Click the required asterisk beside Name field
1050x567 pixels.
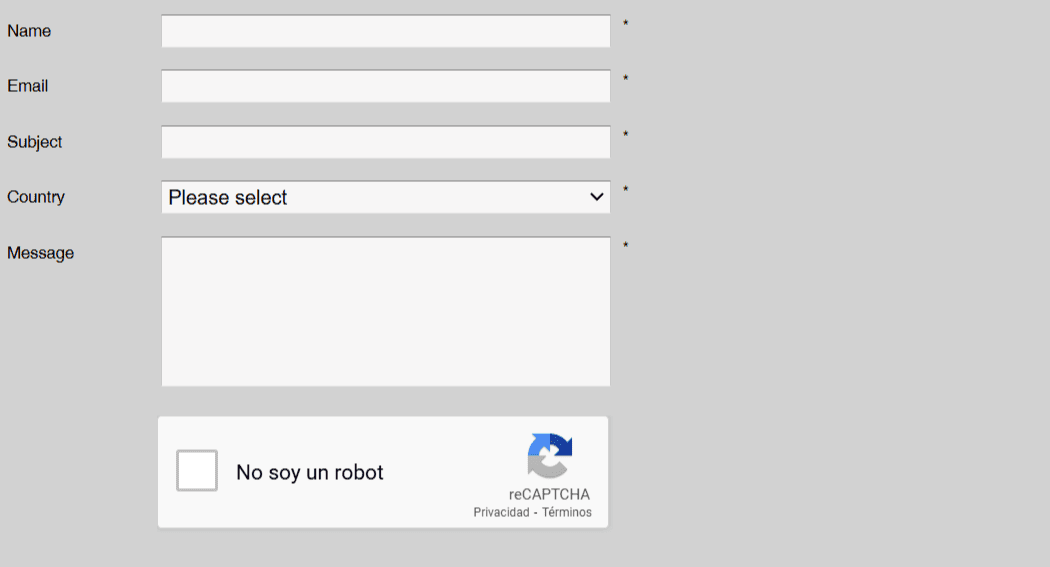(x=626, y=24)
